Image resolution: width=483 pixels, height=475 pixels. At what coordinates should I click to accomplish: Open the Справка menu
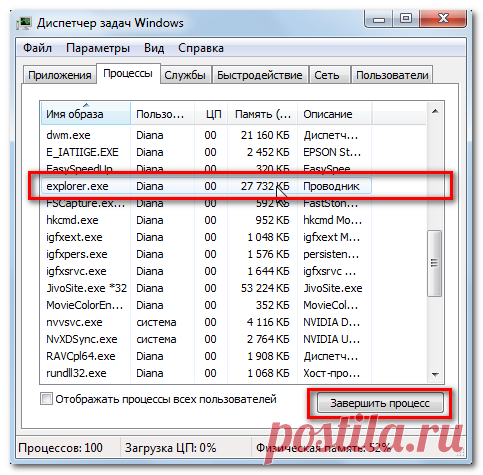pyautogui.click(x=201, y=48)
